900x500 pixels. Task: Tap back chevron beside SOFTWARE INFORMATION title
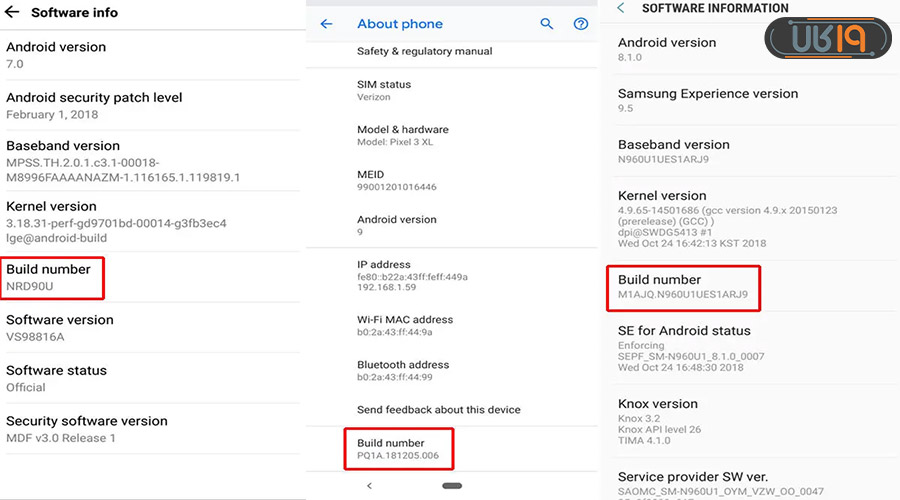[621, 8]
